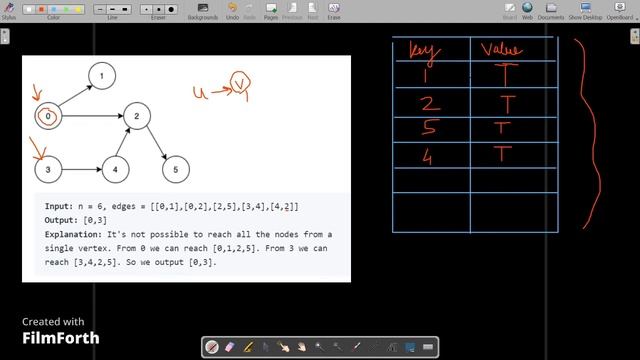Select the yellow pen color
The height and width of the screenshot is (360, 640).
tap(78, 9)
